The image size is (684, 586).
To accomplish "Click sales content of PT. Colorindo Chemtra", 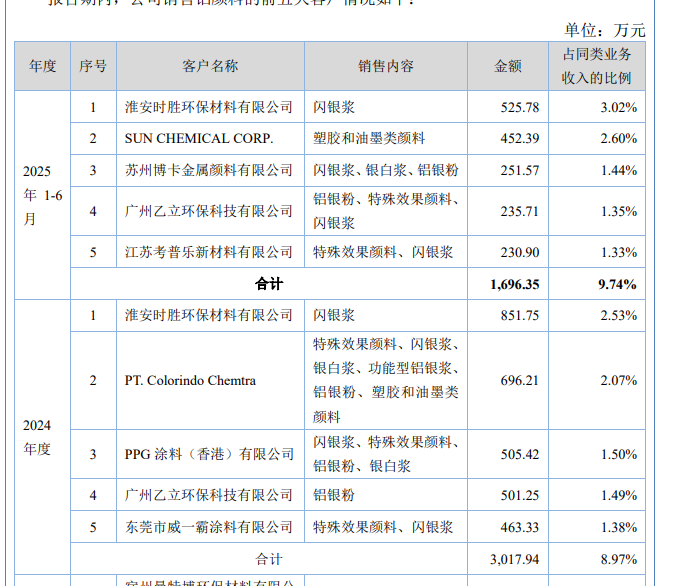I will point(386,380).
